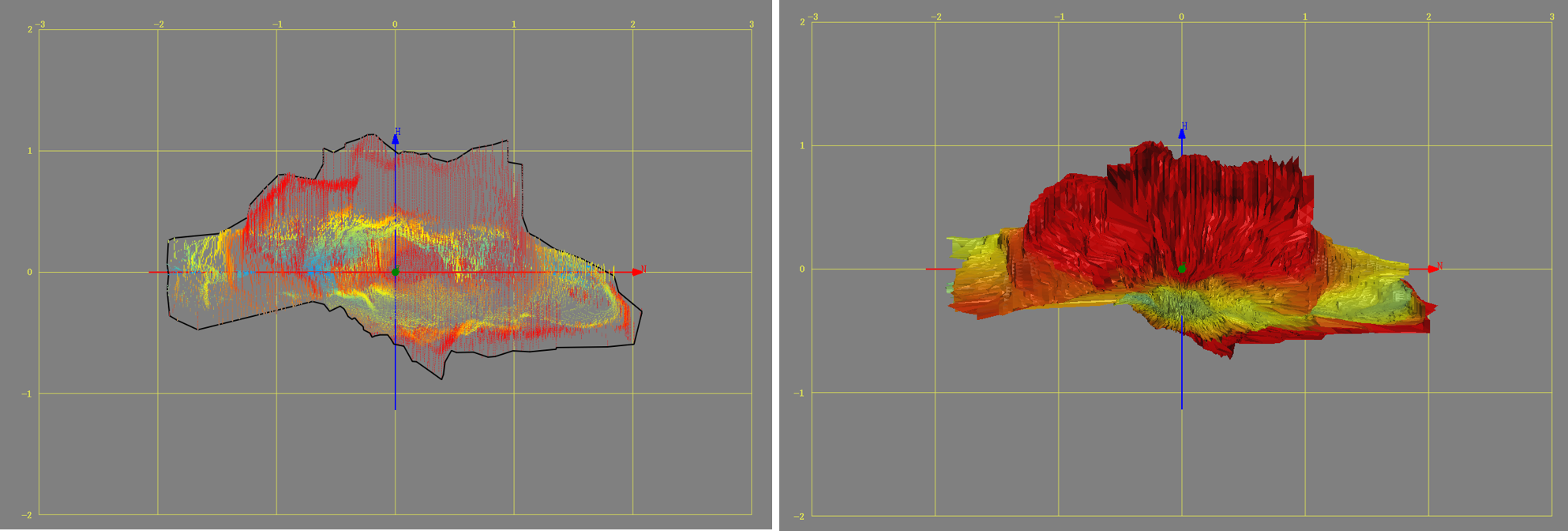Click the blue H axis arrowhead in right plot
This screenshot has width=1568, height=531.
coord(1182,134)
